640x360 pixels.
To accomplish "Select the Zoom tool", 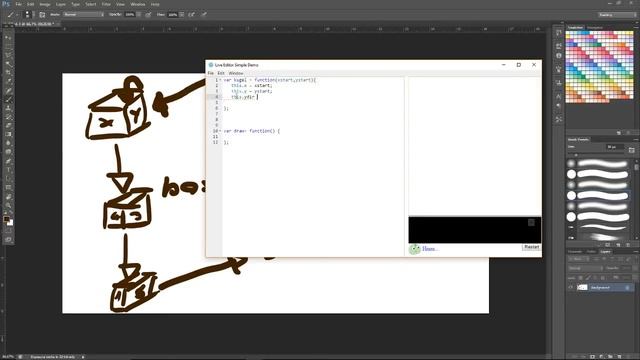I will (x=8, y=206).
